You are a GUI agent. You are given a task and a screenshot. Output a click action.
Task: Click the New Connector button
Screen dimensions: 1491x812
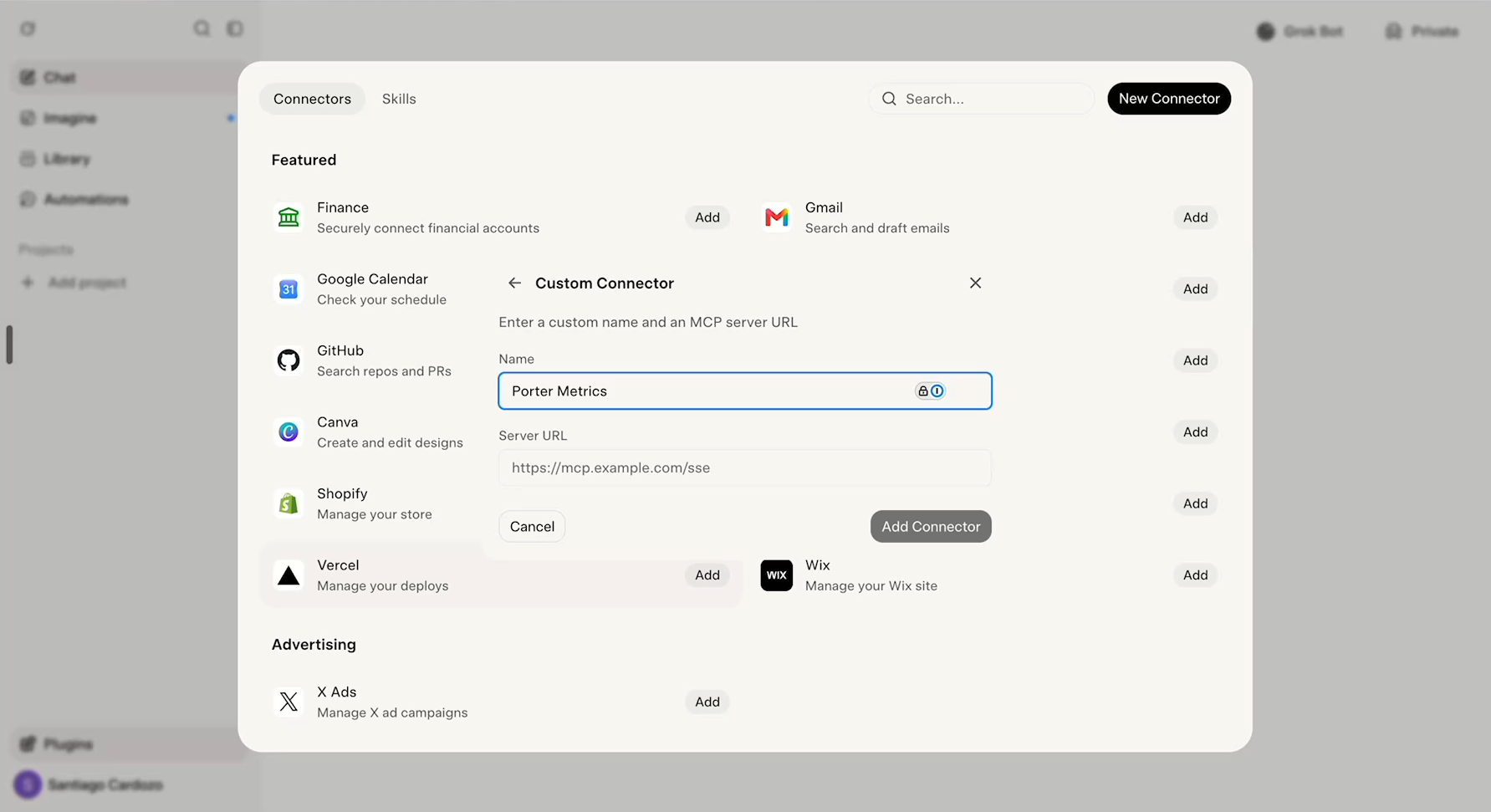(x=1169, y=99)
